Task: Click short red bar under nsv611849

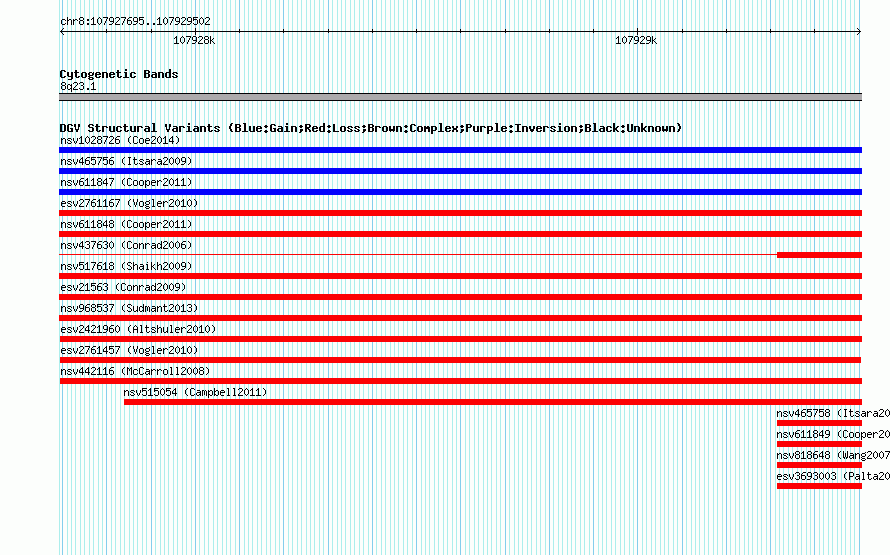Action: [x=819, y=444]
